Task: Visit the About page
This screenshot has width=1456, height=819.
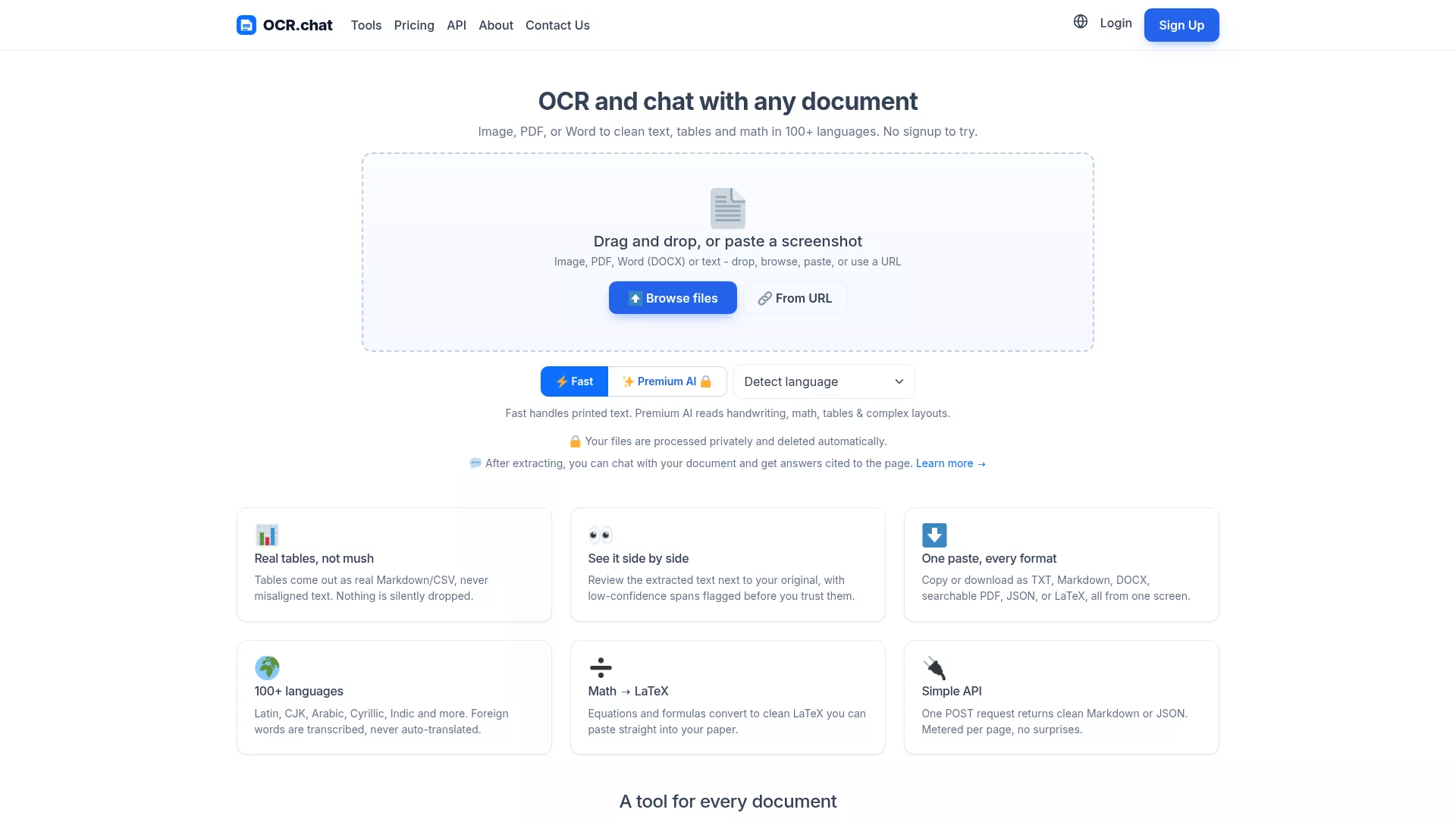Action: pyautogui.click(x=496, y=25)
